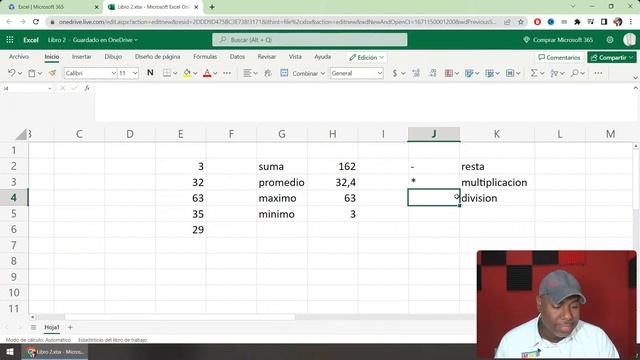
Task: Click the AutoSum sigma icon
Action: click(x=534, y=73)
